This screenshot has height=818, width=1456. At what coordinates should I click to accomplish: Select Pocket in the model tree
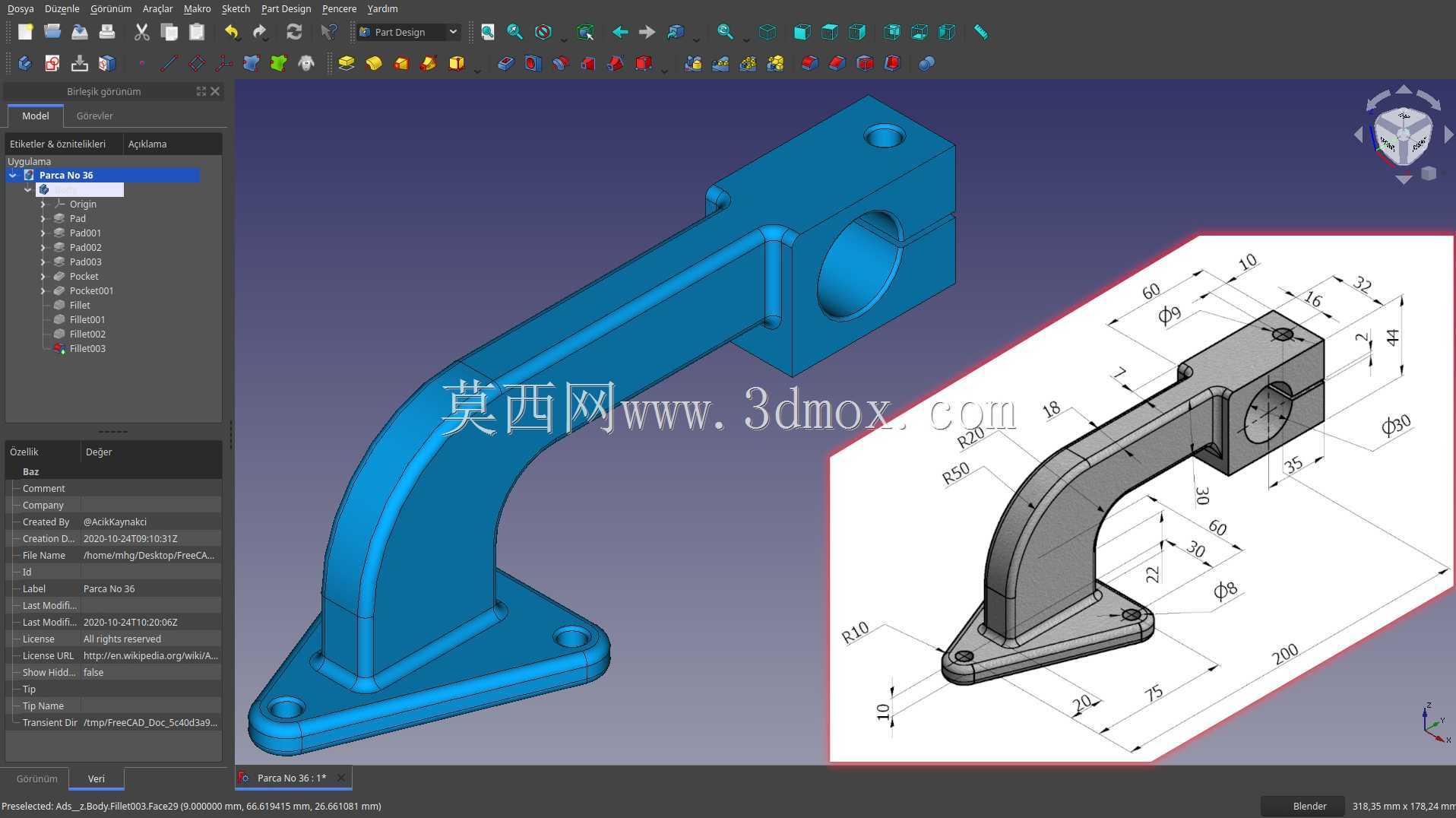coord(84,276)
